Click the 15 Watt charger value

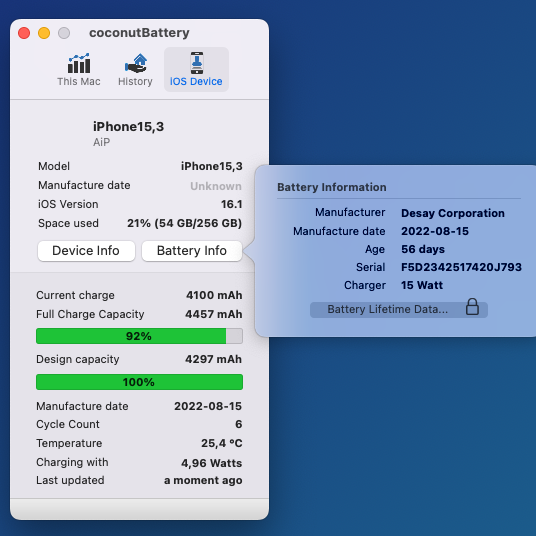(422, 285)
